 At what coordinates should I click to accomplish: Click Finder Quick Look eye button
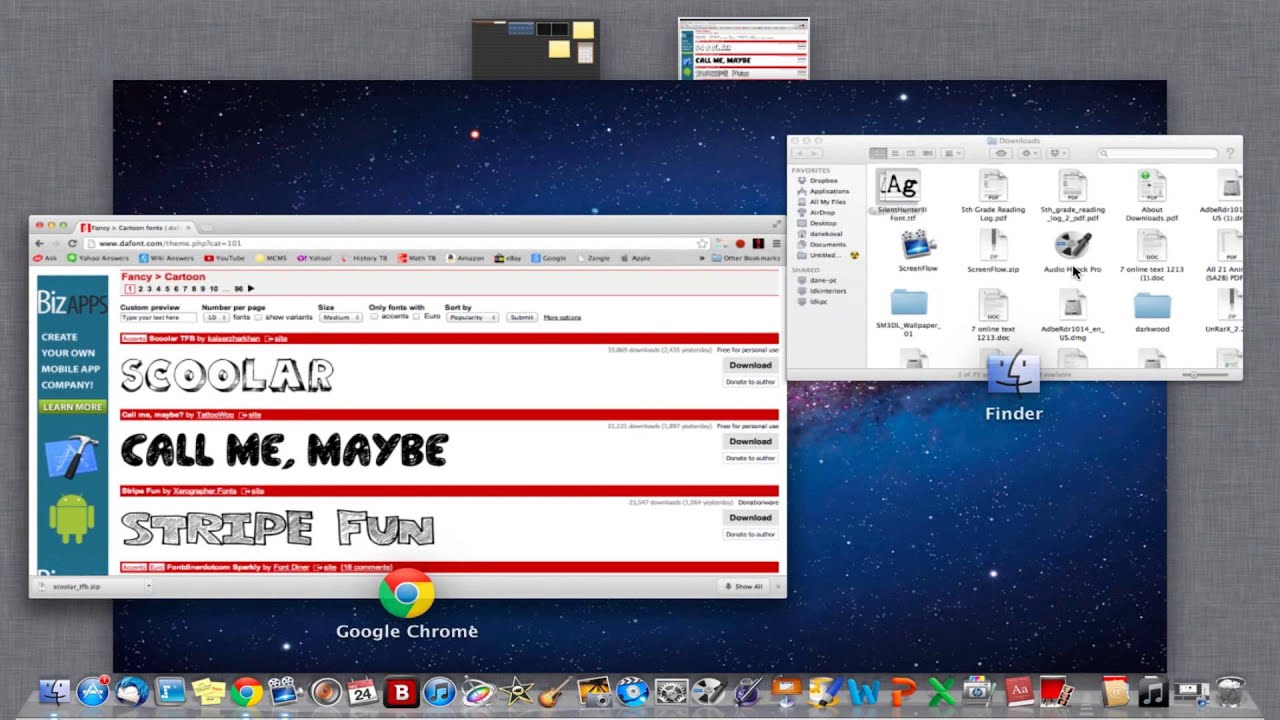pyautogui.click(x=1001, y=153)
